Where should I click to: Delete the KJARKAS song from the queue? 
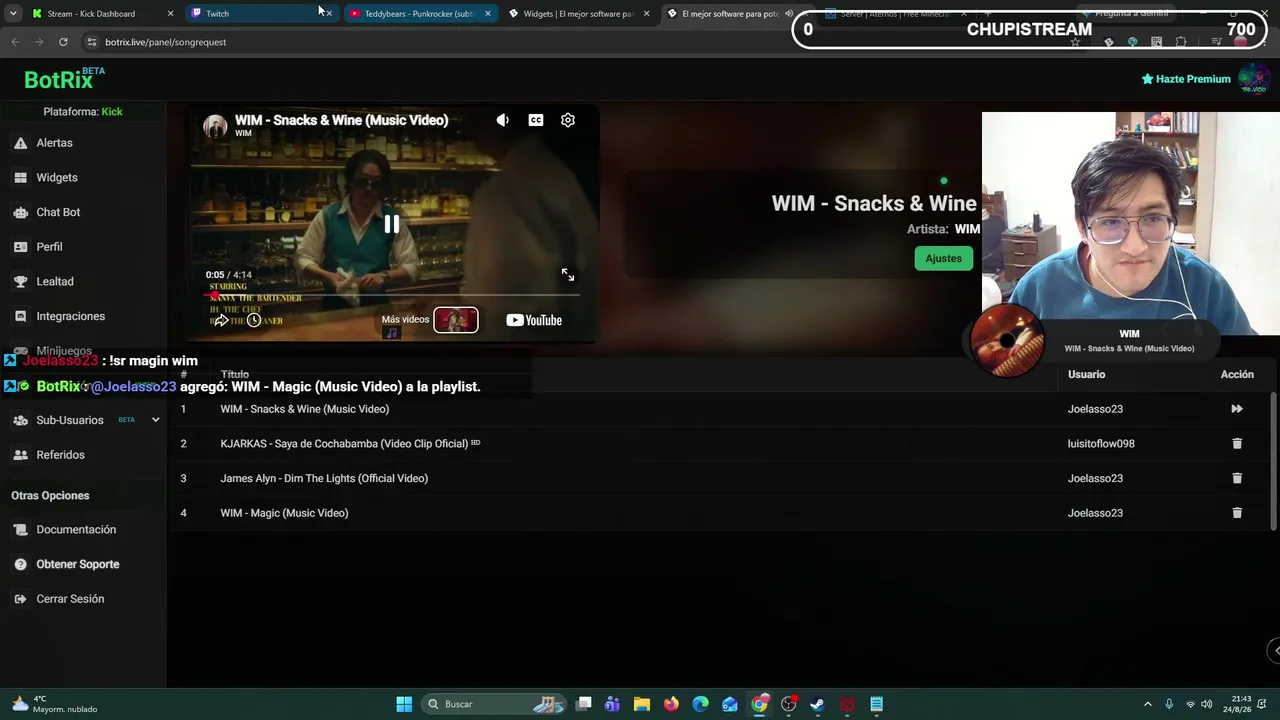click(1237, 444)
